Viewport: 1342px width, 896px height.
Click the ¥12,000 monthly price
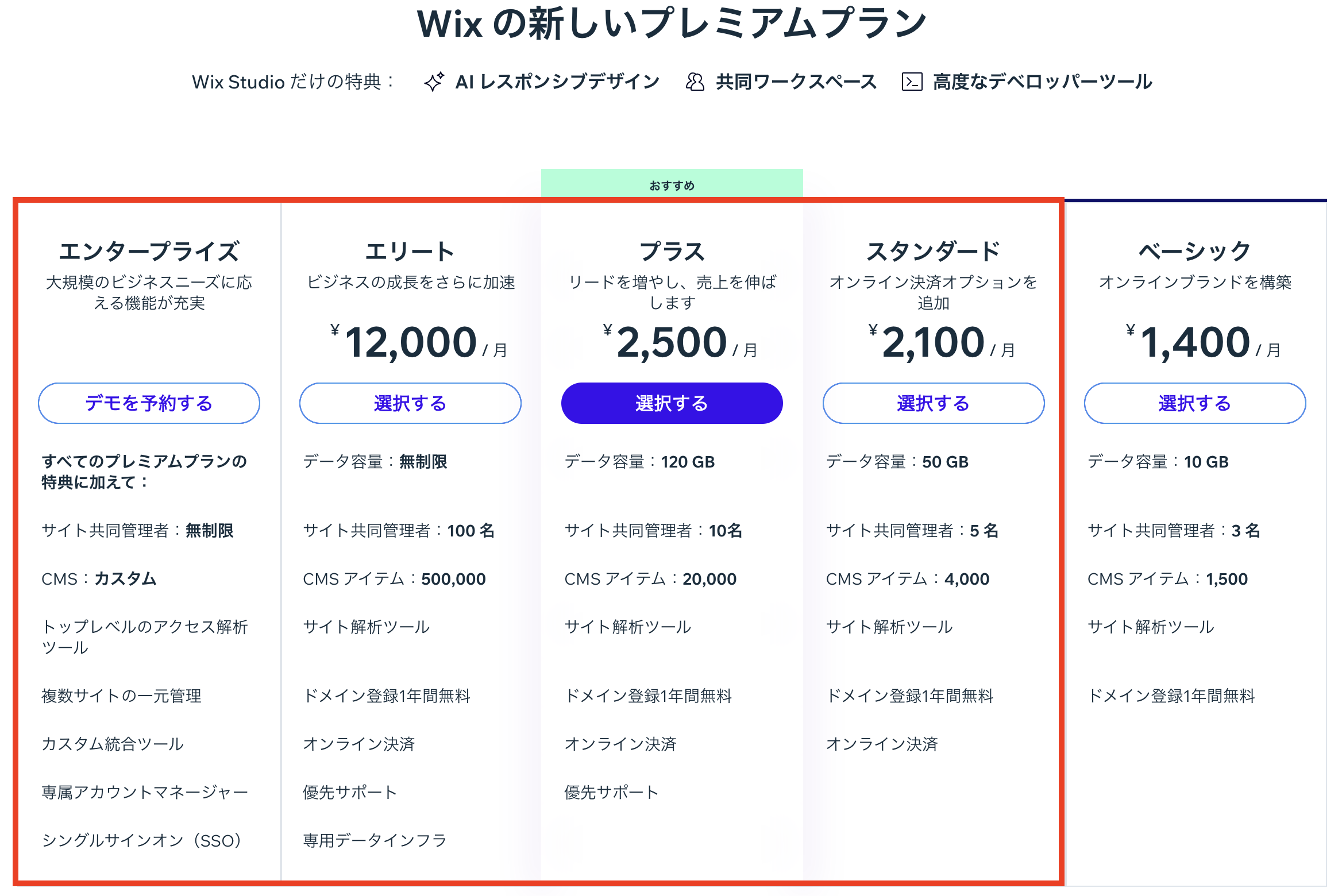411,342
